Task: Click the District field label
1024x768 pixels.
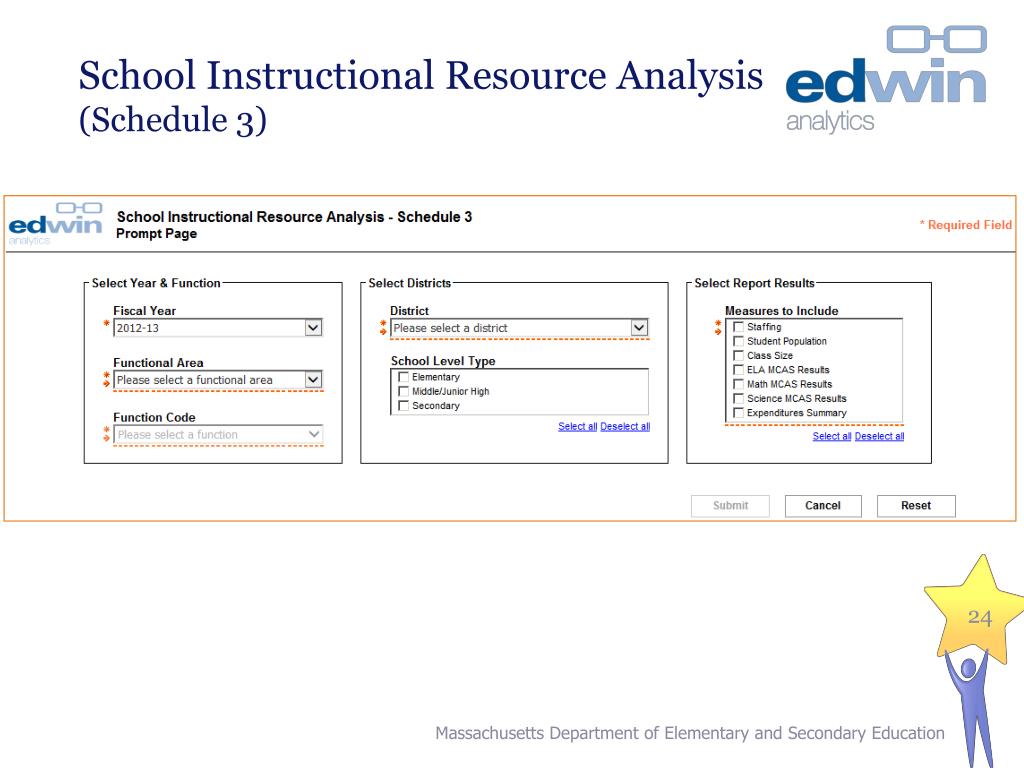Action: (409, 311)
